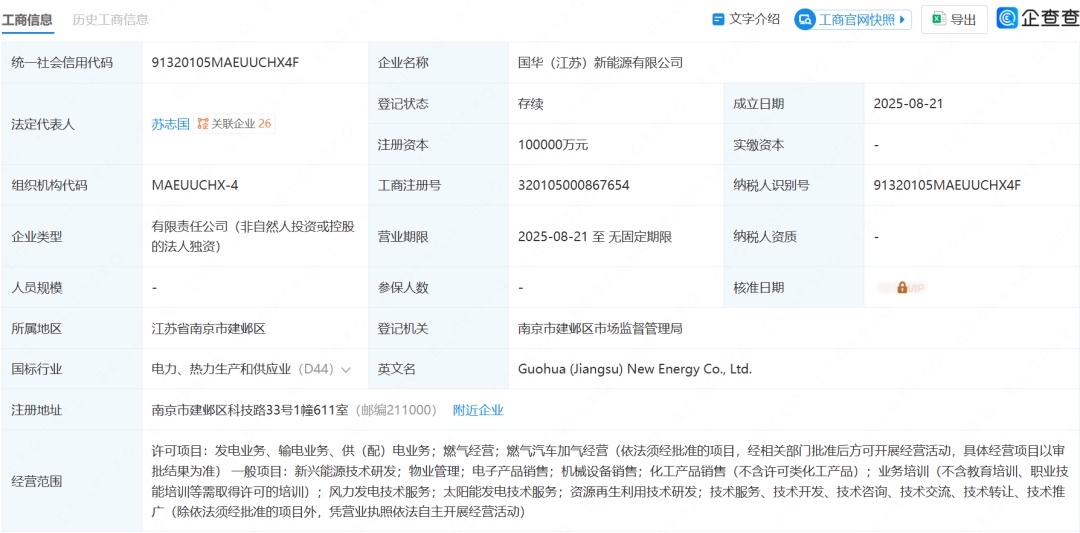
Task: Open legal representative 苏志国's profile link
Action: tap(170, 124)
